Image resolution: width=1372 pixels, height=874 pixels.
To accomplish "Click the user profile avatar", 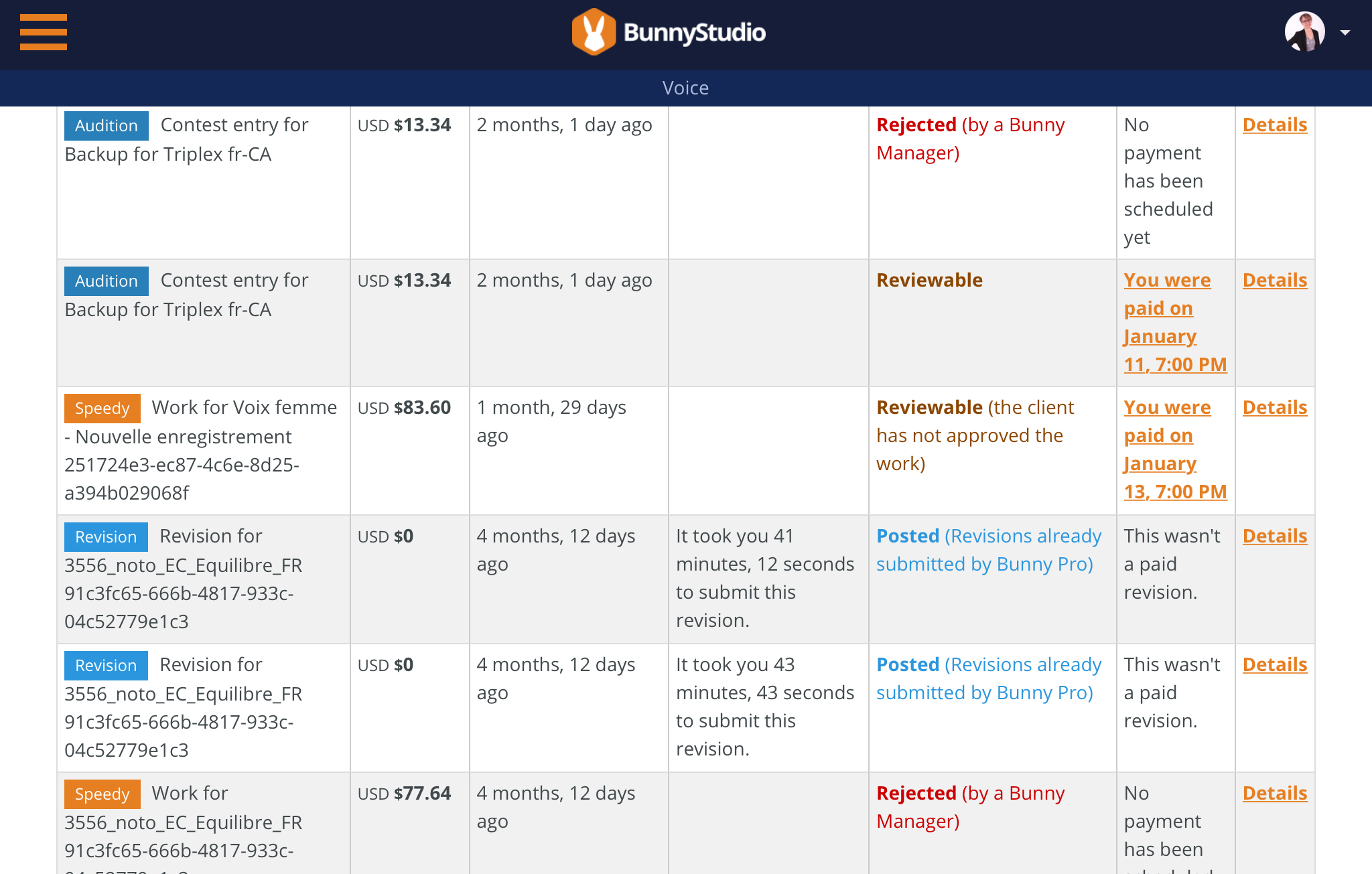I will 1304,32.
